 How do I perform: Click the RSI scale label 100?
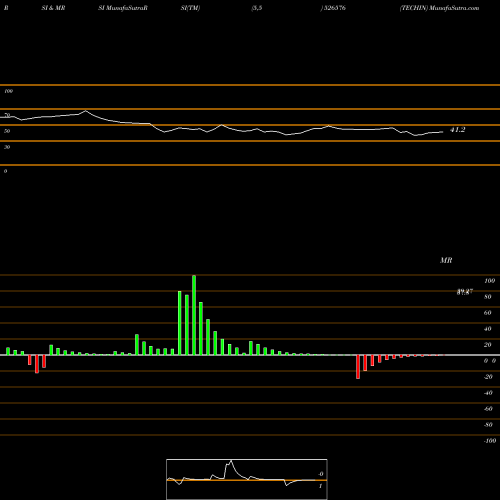[8, 91]
